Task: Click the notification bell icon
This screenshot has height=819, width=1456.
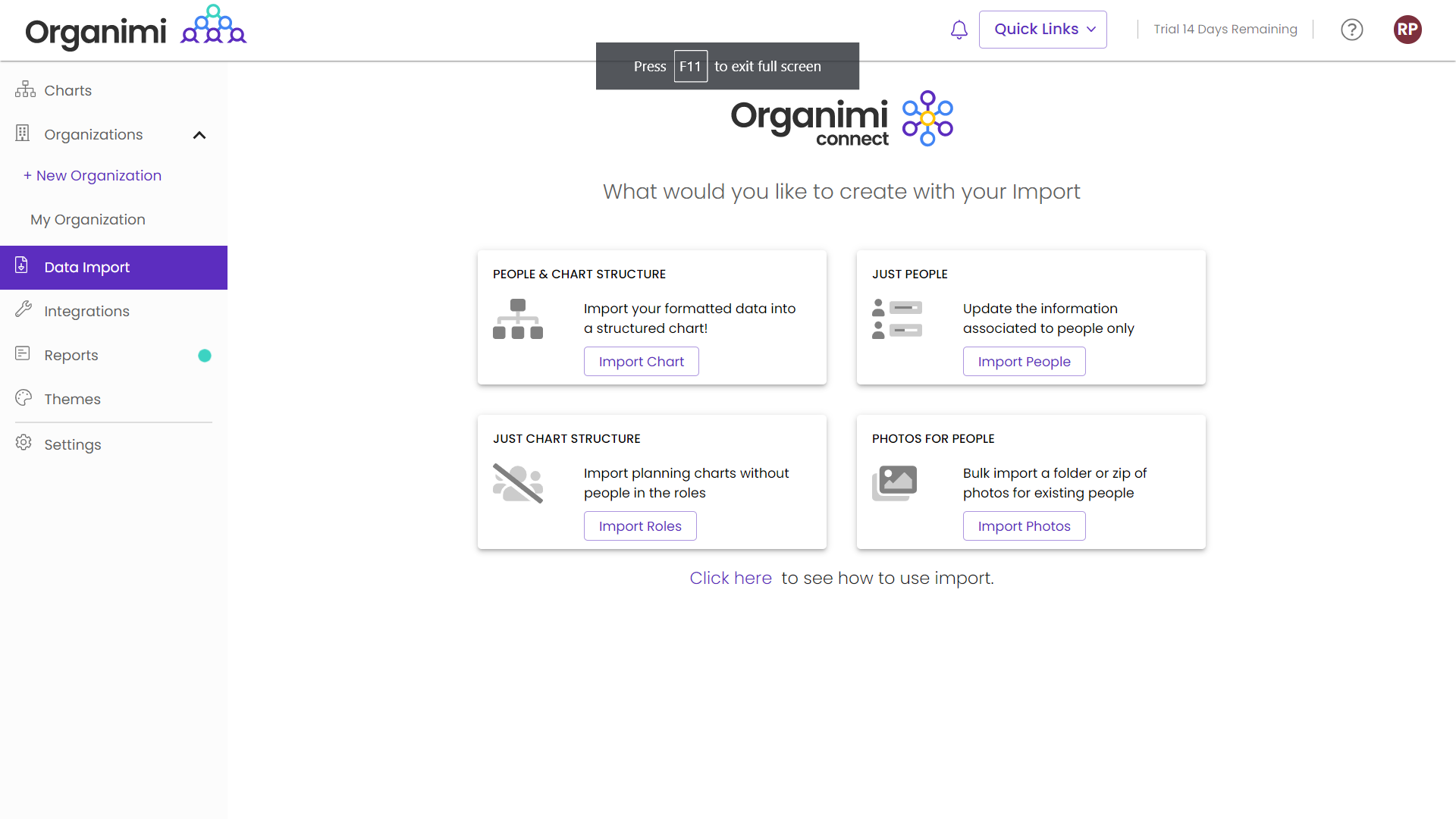Action: pos(959,30)
